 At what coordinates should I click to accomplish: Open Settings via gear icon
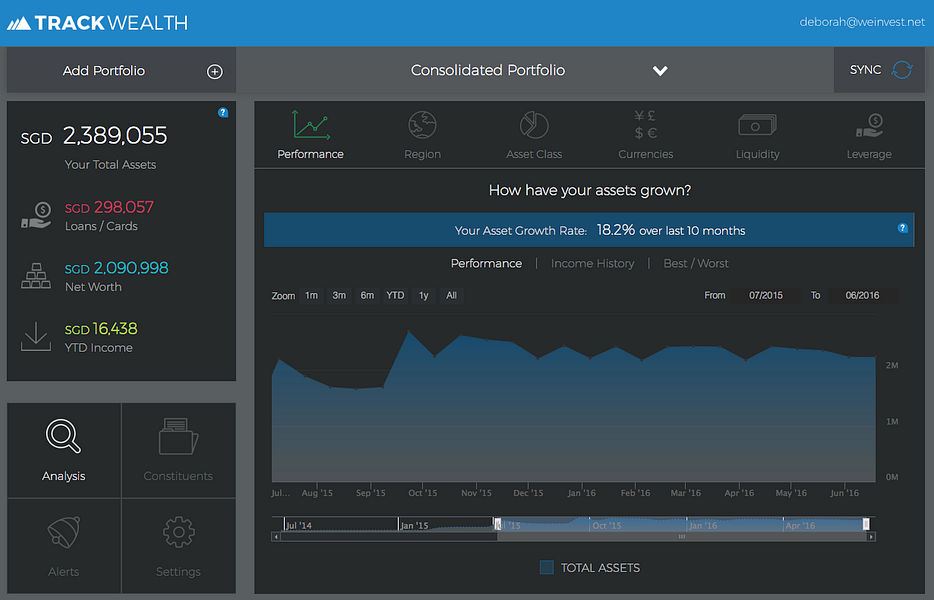[178, 532]
